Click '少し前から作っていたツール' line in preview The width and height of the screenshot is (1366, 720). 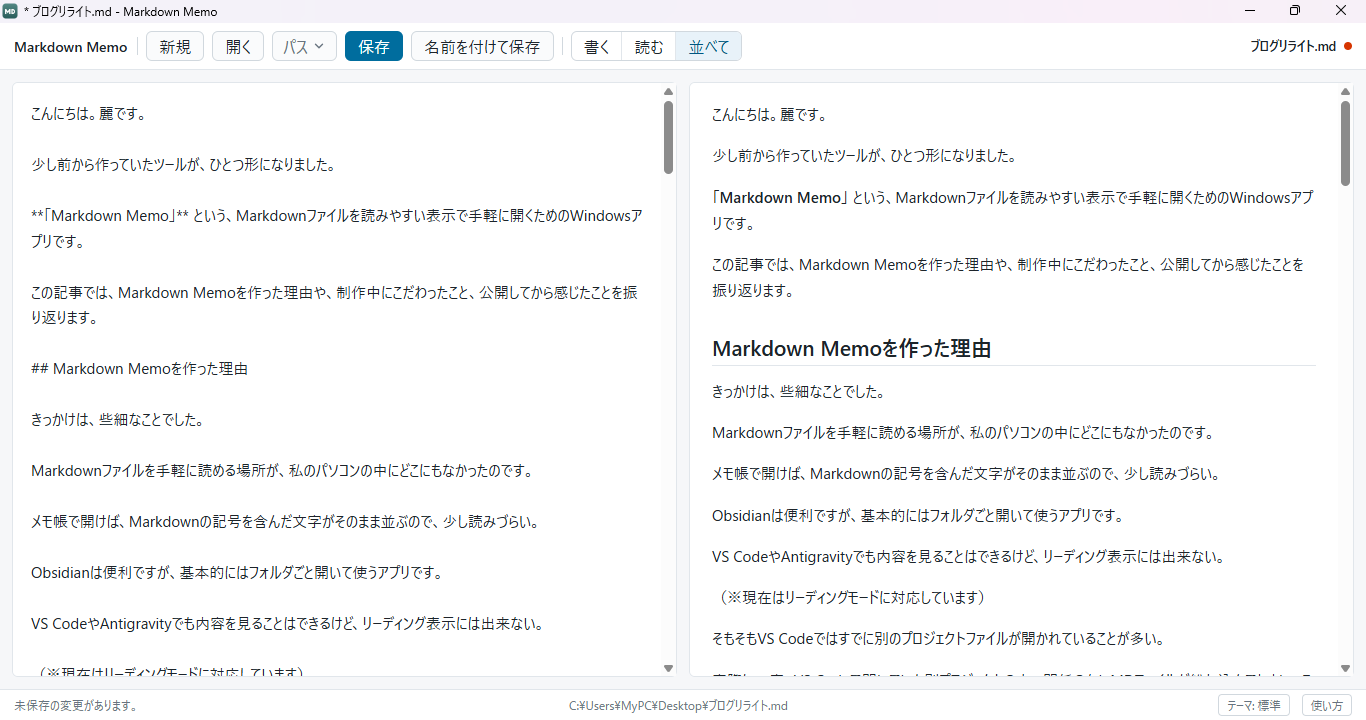[x=864, y=156]
